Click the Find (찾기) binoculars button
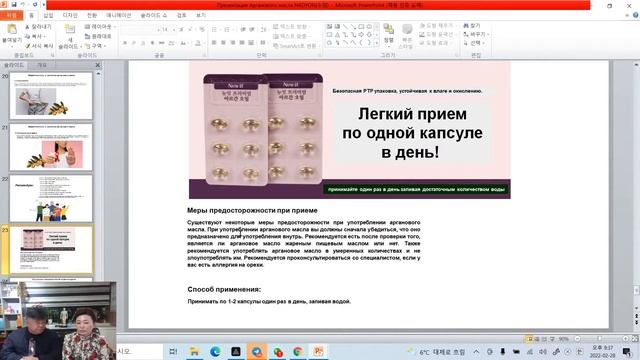This screenshot has height=360, width=640. point(472,26)
